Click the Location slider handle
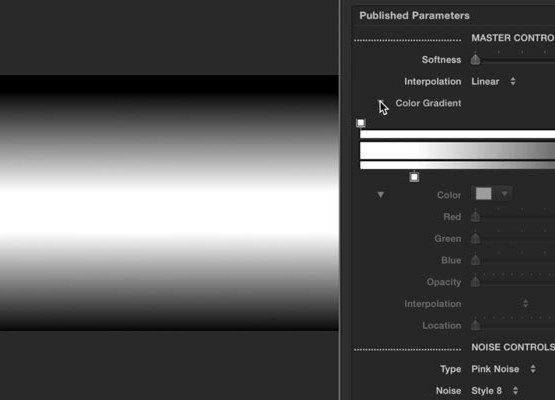The height and width of the screenshot is (400, 555). pos(475,325)
